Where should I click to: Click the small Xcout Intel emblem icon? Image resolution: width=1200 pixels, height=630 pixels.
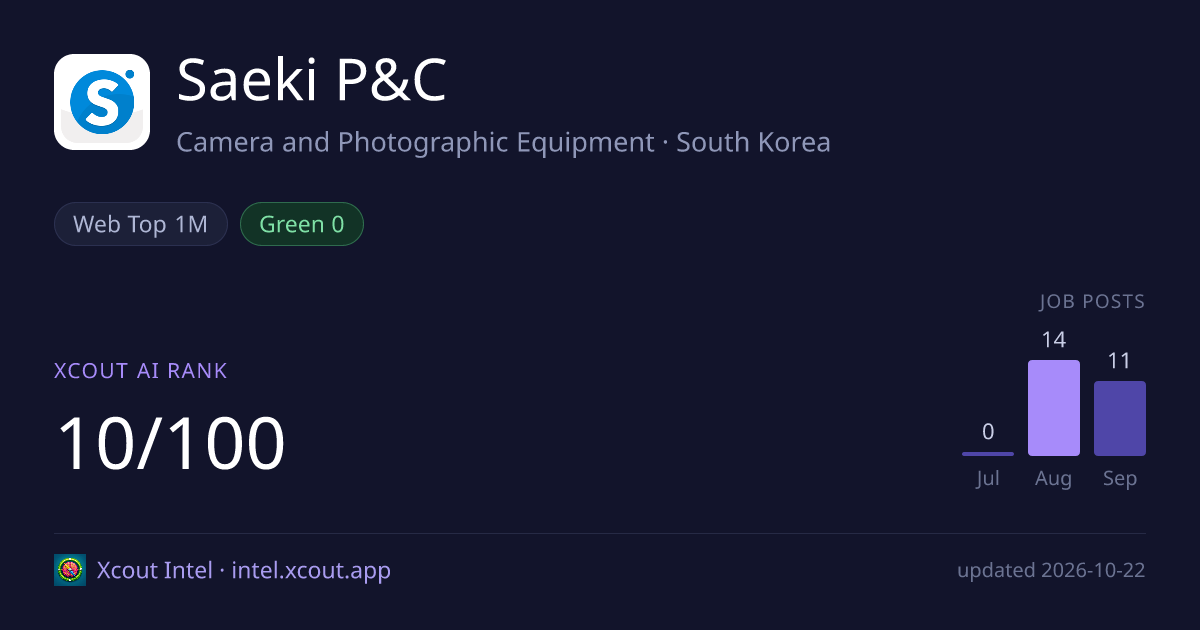(70, 570)
